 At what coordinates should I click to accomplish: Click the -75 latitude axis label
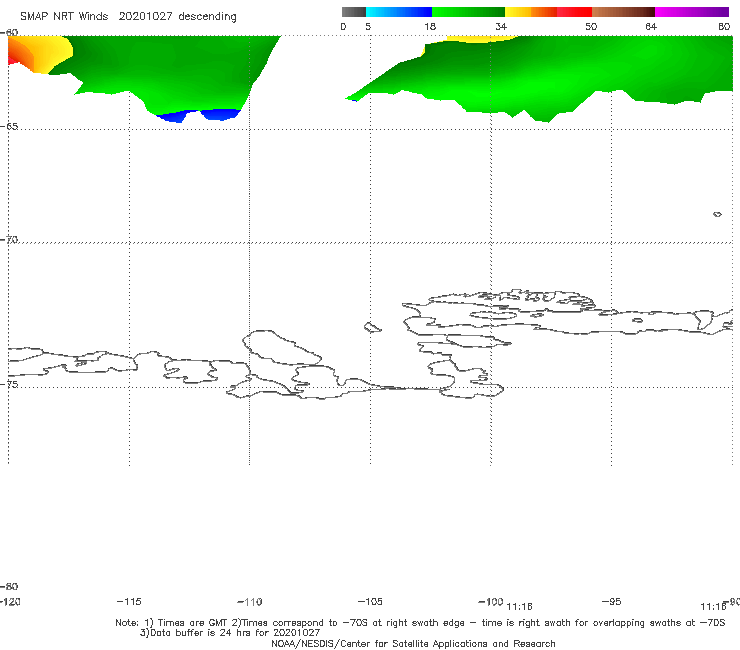[x=9, y=384]
